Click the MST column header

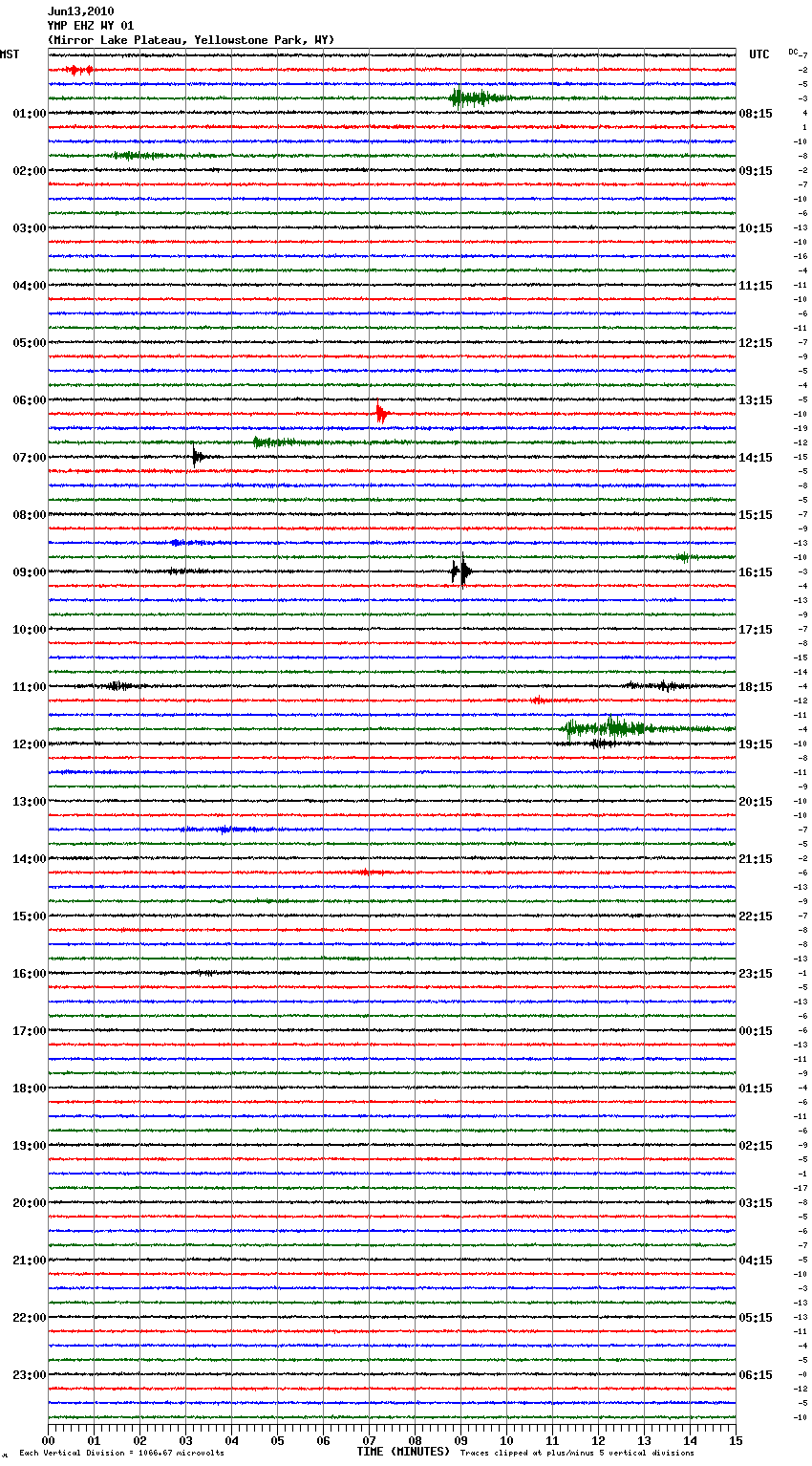coord(10,54)
